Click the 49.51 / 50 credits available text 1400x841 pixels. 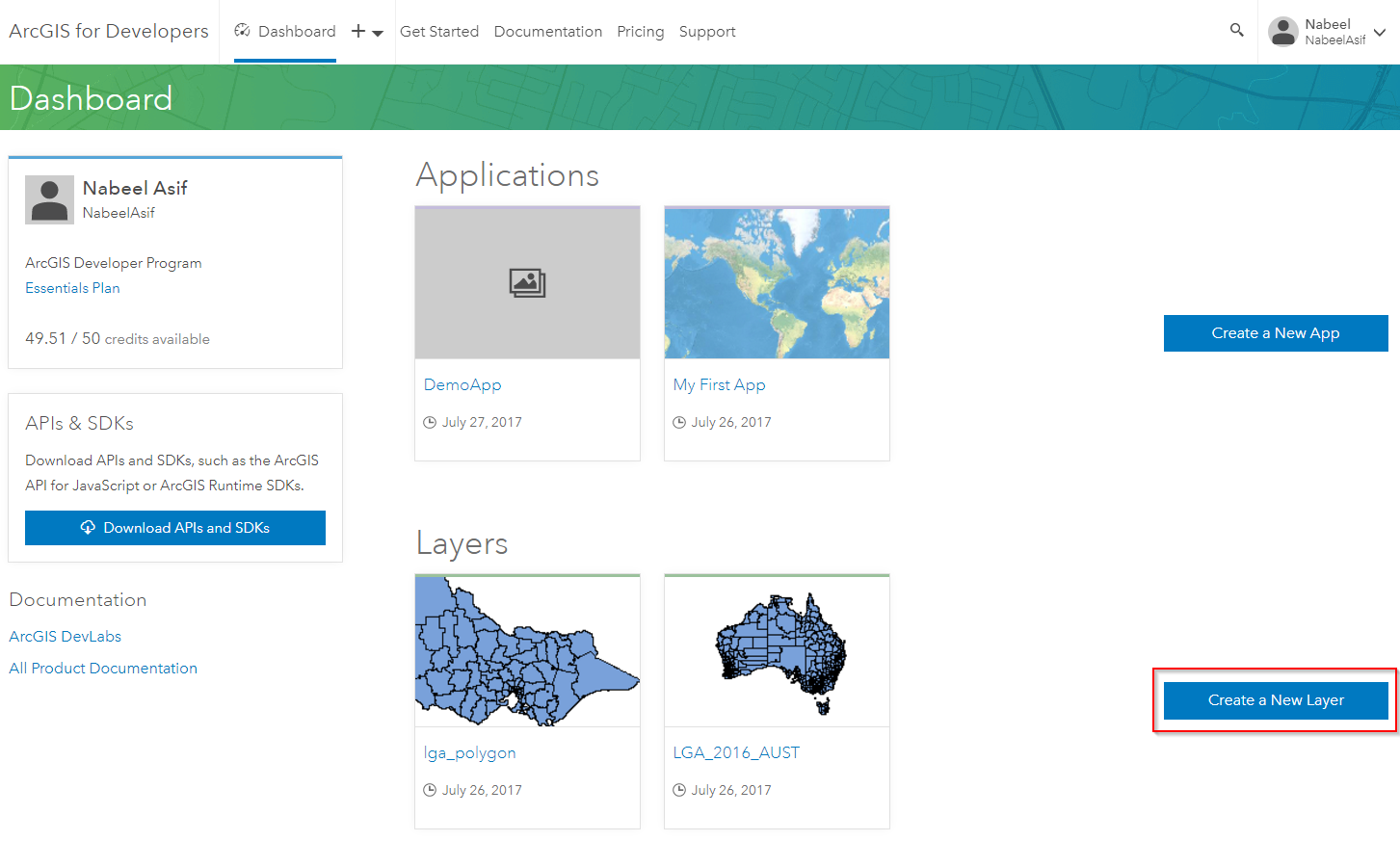point(118,338)
